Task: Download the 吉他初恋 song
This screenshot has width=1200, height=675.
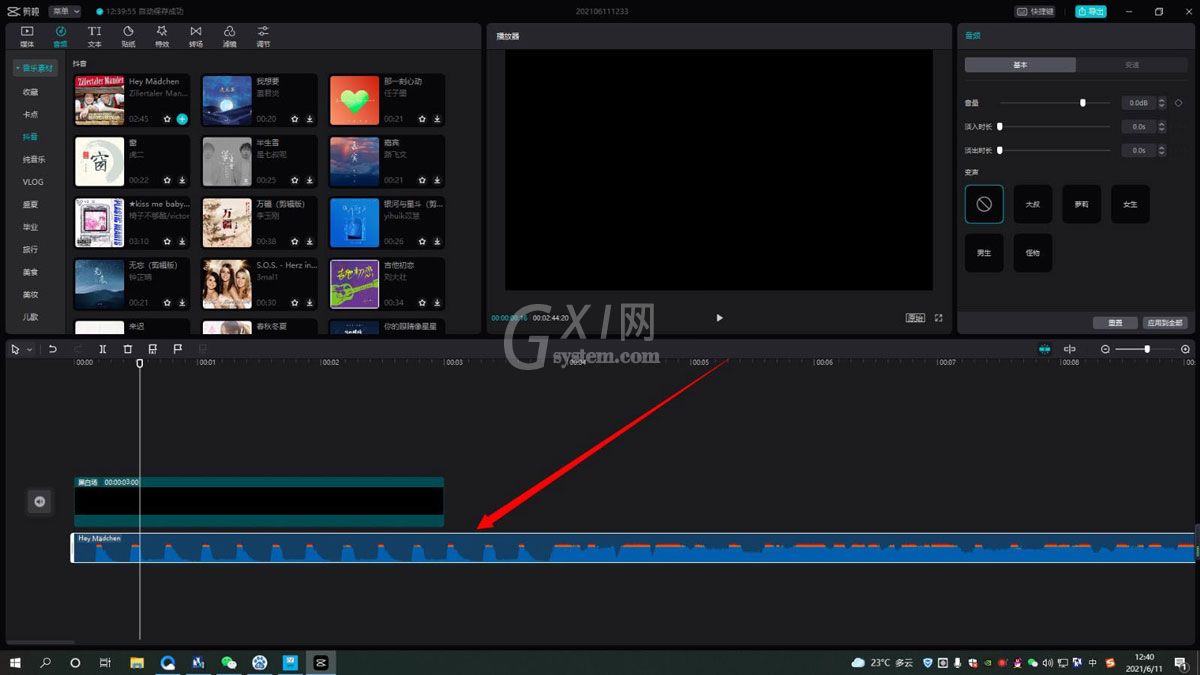Action: pos(437,302)
